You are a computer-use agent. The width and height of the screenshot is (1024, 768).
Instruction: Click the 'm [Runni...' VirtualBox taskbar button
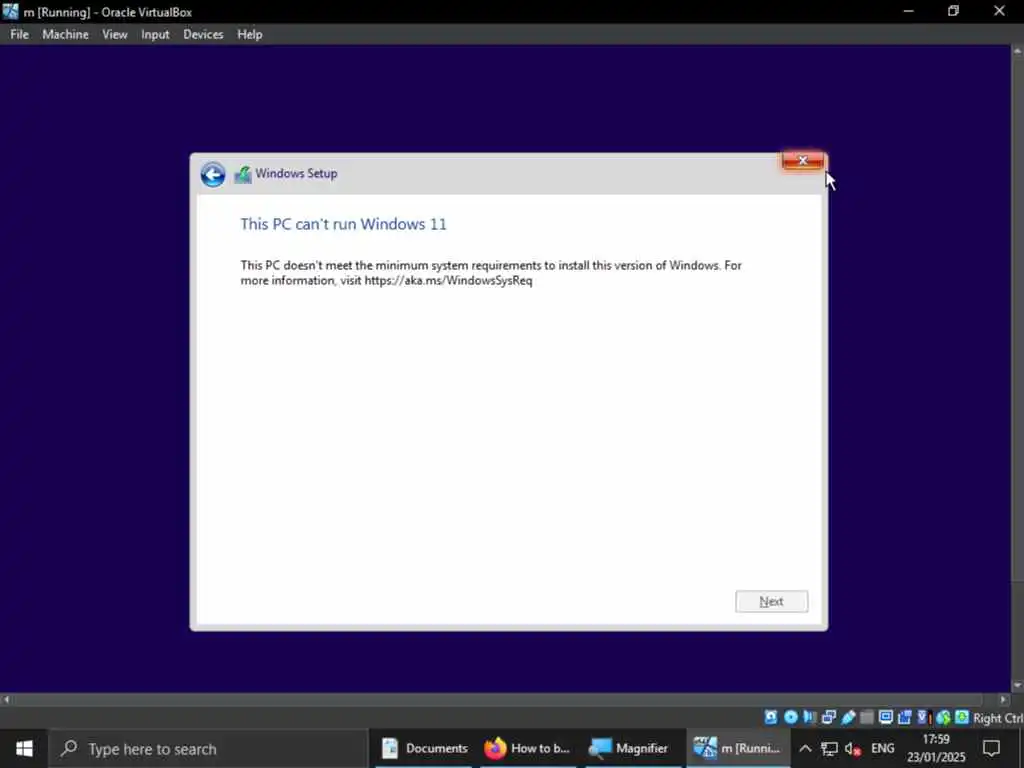(x=737, y=748)
